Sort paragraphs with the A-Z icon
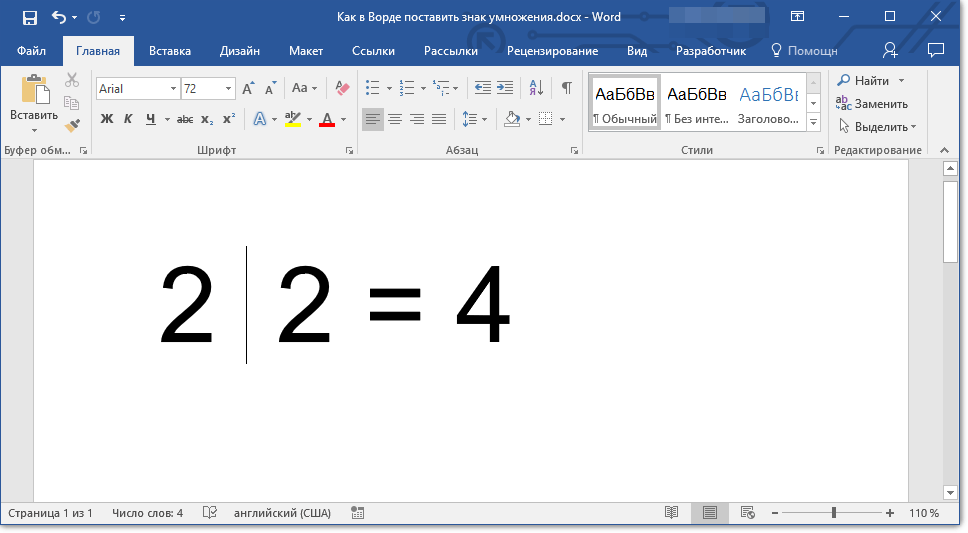The width and height of the screenshot is (968, 533). pyautogui.click(x=535, y=88)
